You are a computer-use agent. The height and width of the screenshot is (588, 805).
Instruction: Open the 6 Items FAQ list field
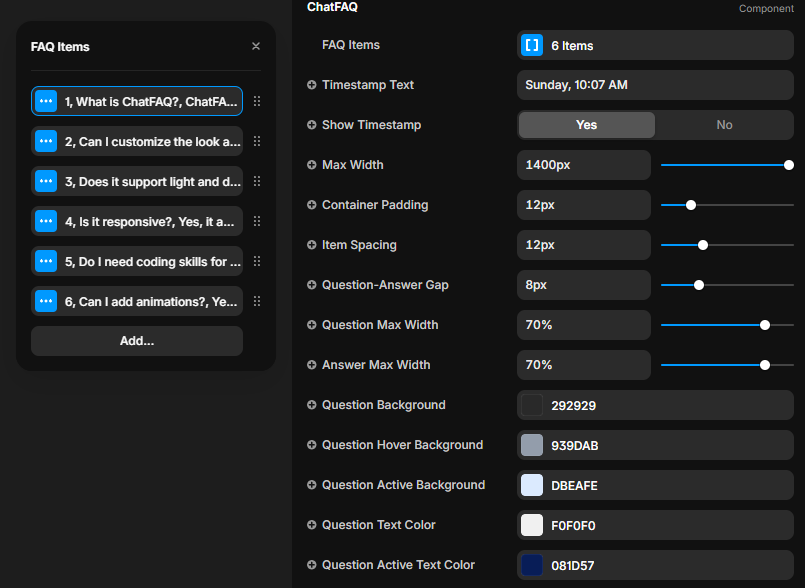click(x=655, y=45)
